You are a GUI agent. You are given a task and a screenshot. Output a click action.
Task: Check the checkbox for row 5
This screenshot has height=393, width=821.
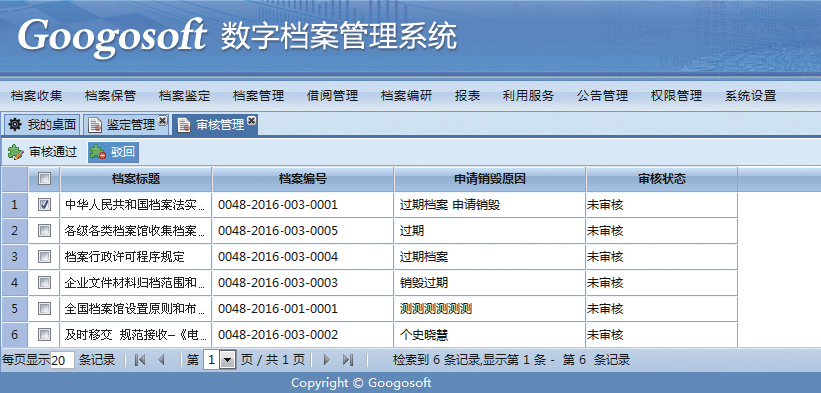[x=45, y=309]
